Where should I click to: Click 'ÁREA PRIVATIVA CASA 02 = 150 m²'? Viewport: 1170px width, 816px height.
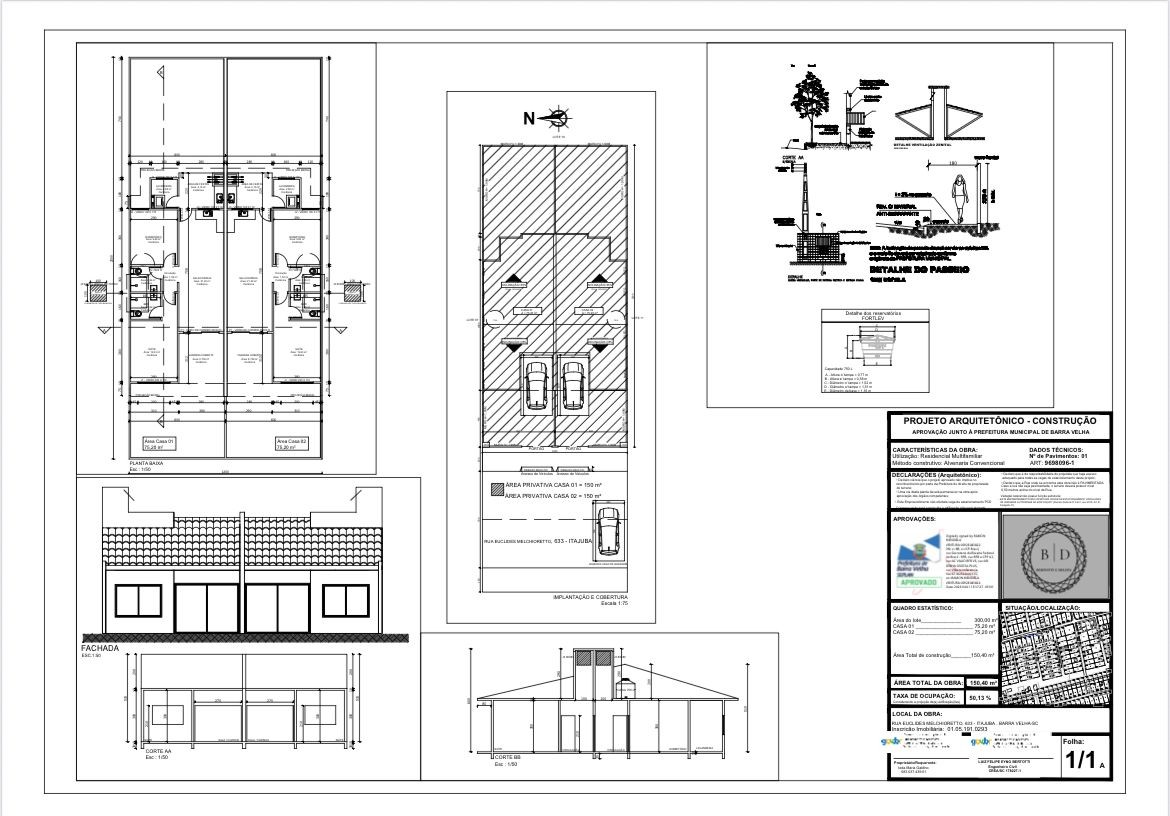tap(554, 495)
